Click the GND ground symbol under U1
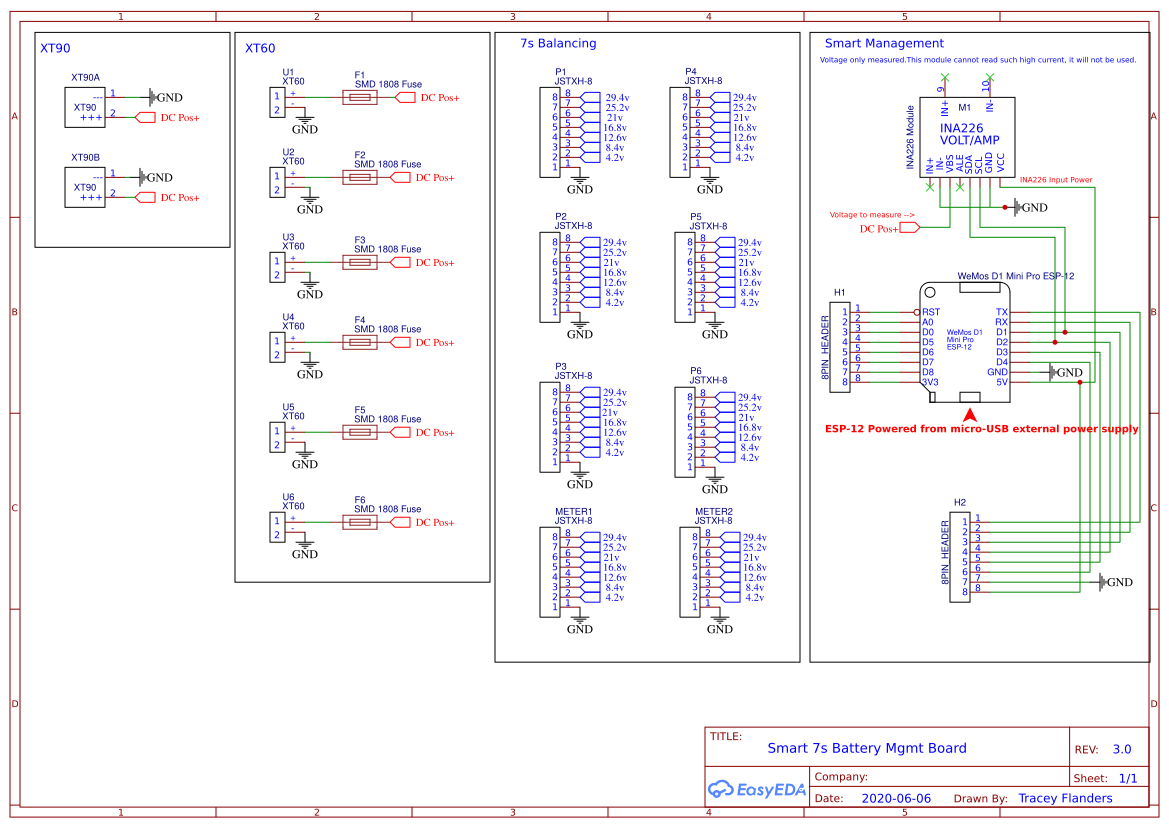Image resolution: width=1169 pixels, height=828 pixels. pyautogui.click(x=304, y=122)
